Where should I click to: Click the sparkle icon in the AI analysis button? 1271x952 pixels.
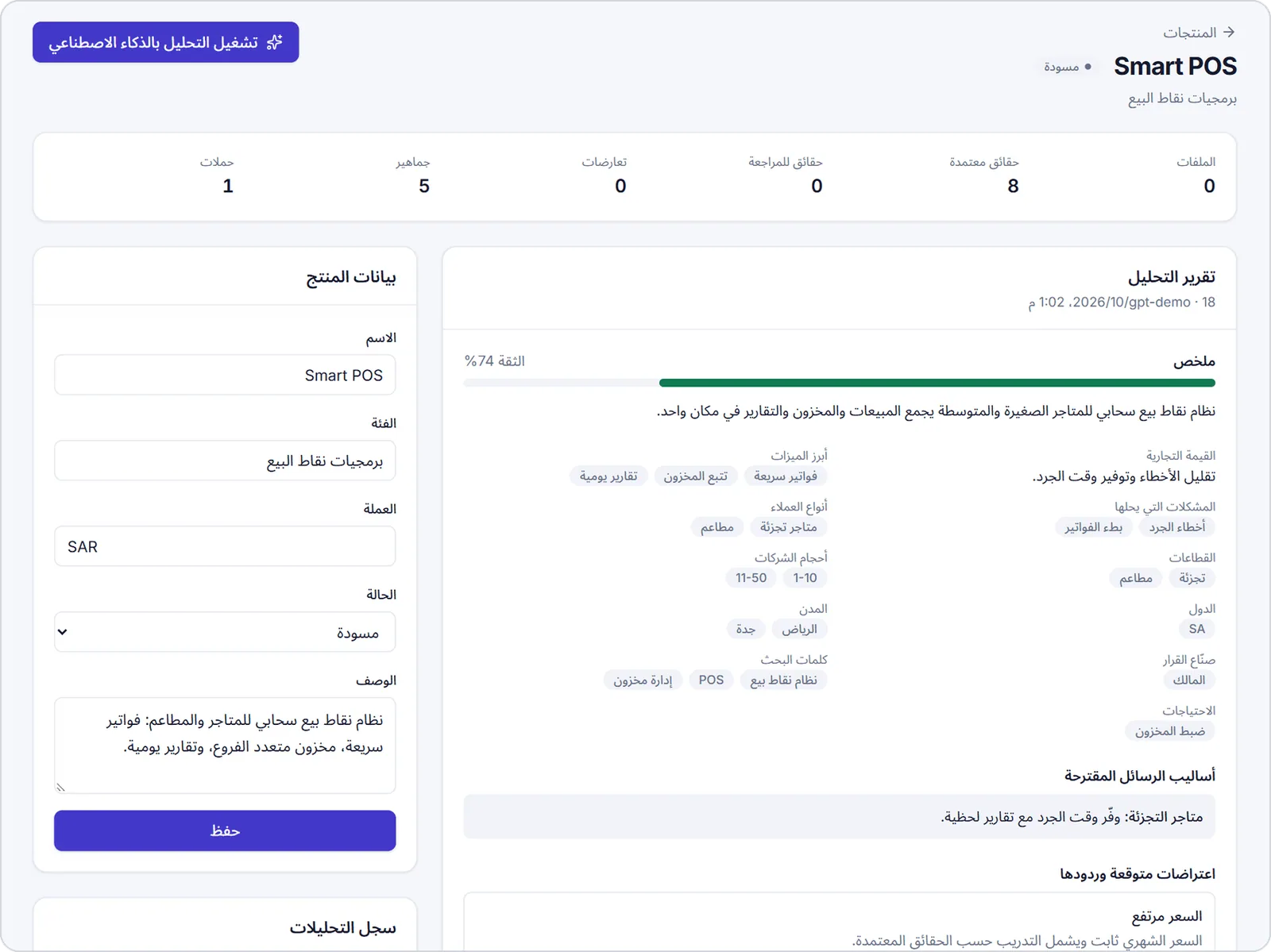(x=275, y=42)
